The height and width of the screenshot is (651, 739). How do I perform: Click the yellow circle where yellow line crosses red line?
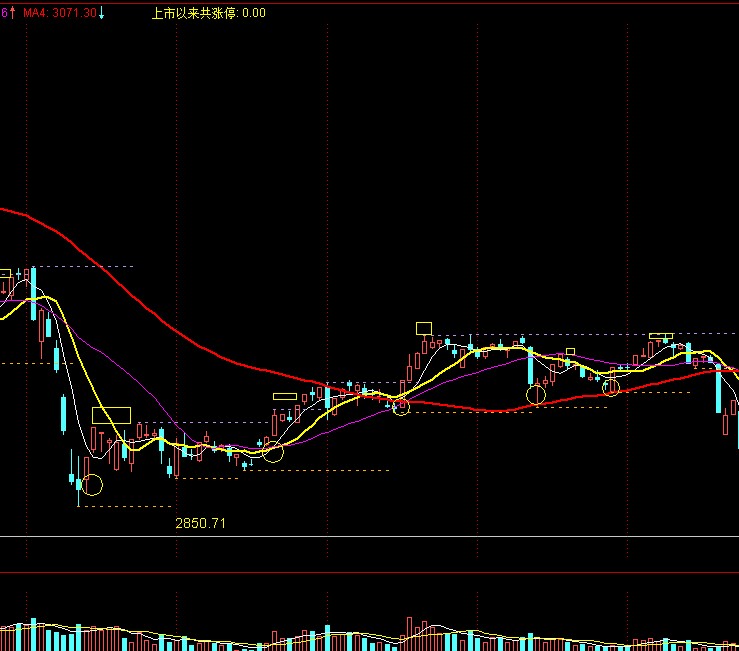tap(401, 406)
